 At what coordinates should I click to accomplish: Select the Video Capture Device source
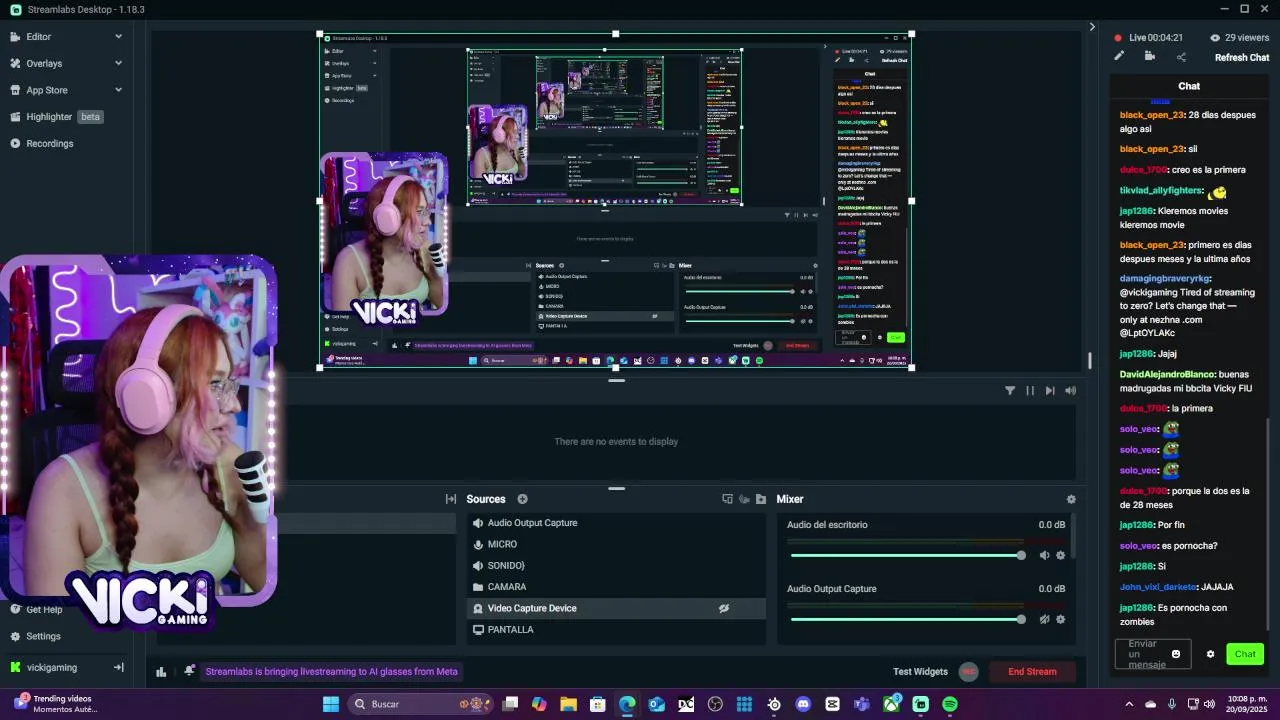click(616, 608)
